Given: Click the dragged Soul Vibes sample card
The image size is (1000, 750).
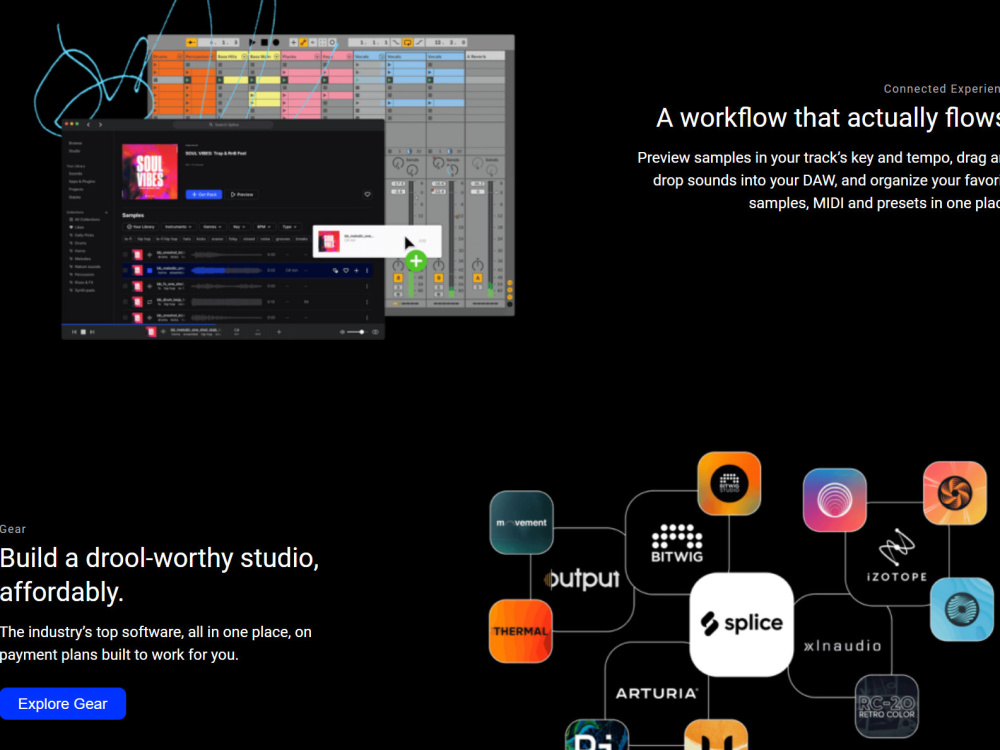Looking at the screenshot, I should pyautogui.click(x=376, y=241).
